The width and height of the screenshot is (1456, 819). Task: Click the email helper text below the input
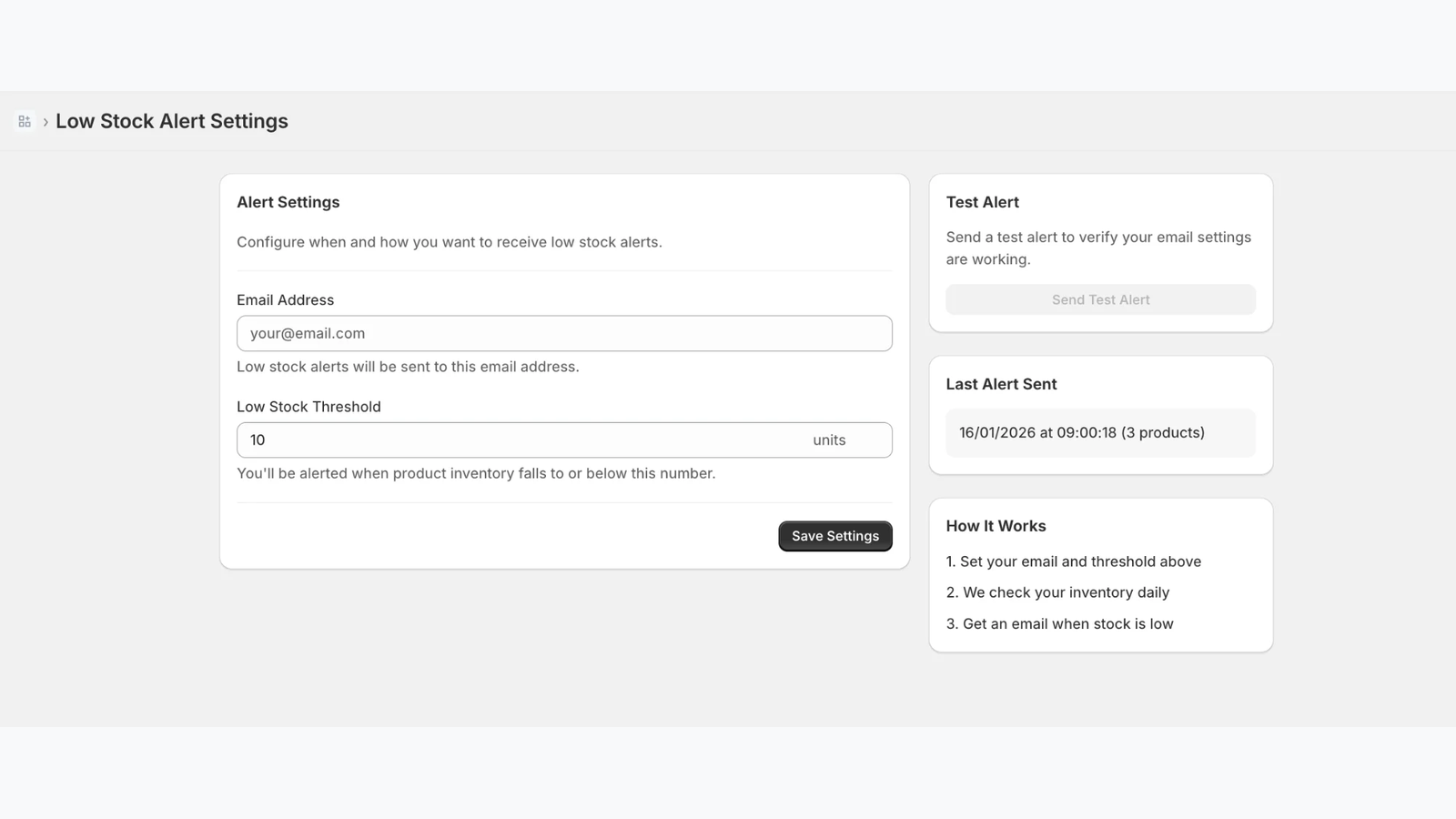coord(408,367)
